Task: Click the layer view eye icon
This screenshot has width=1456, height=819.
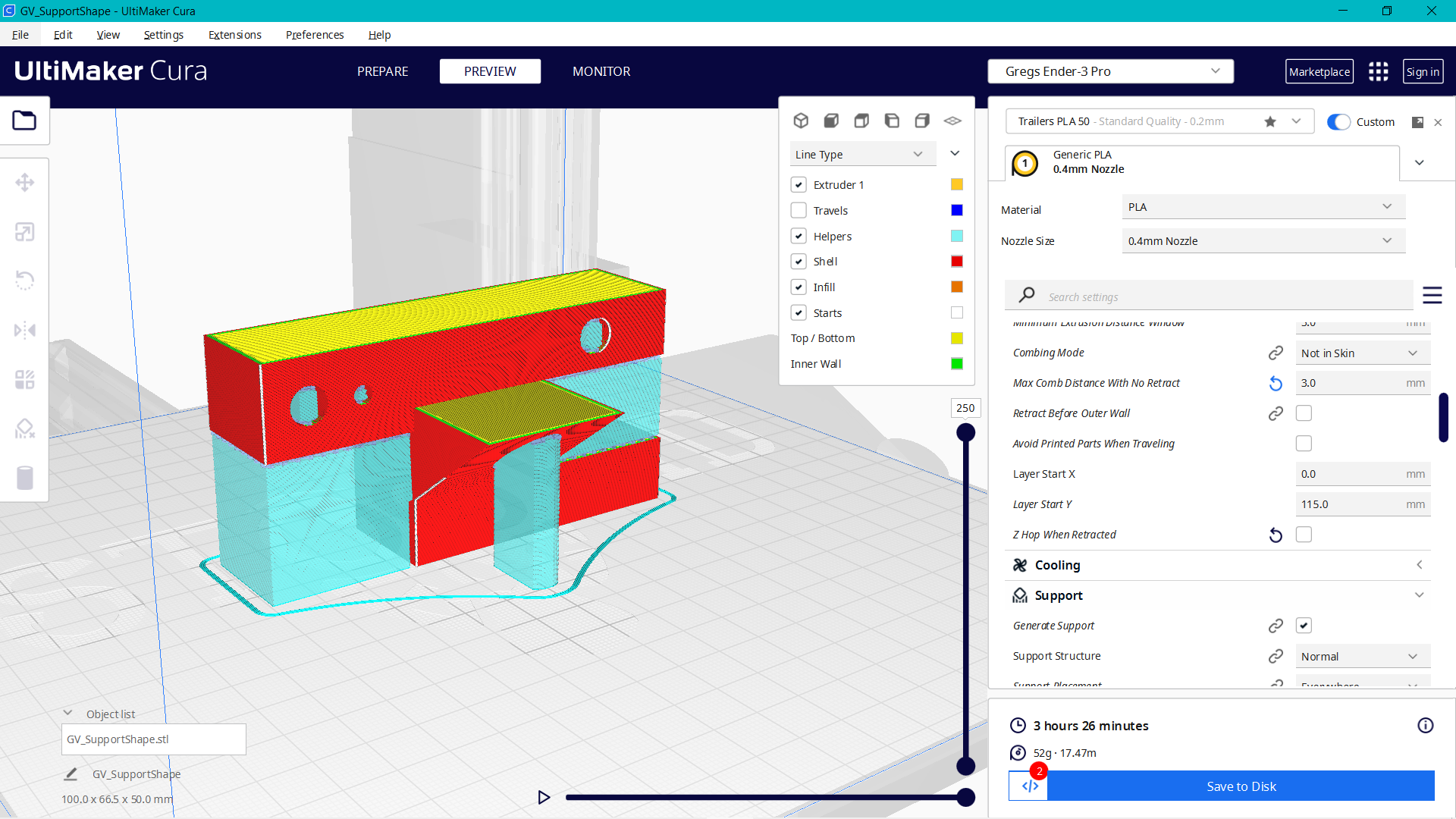Action: pos(952,121)
